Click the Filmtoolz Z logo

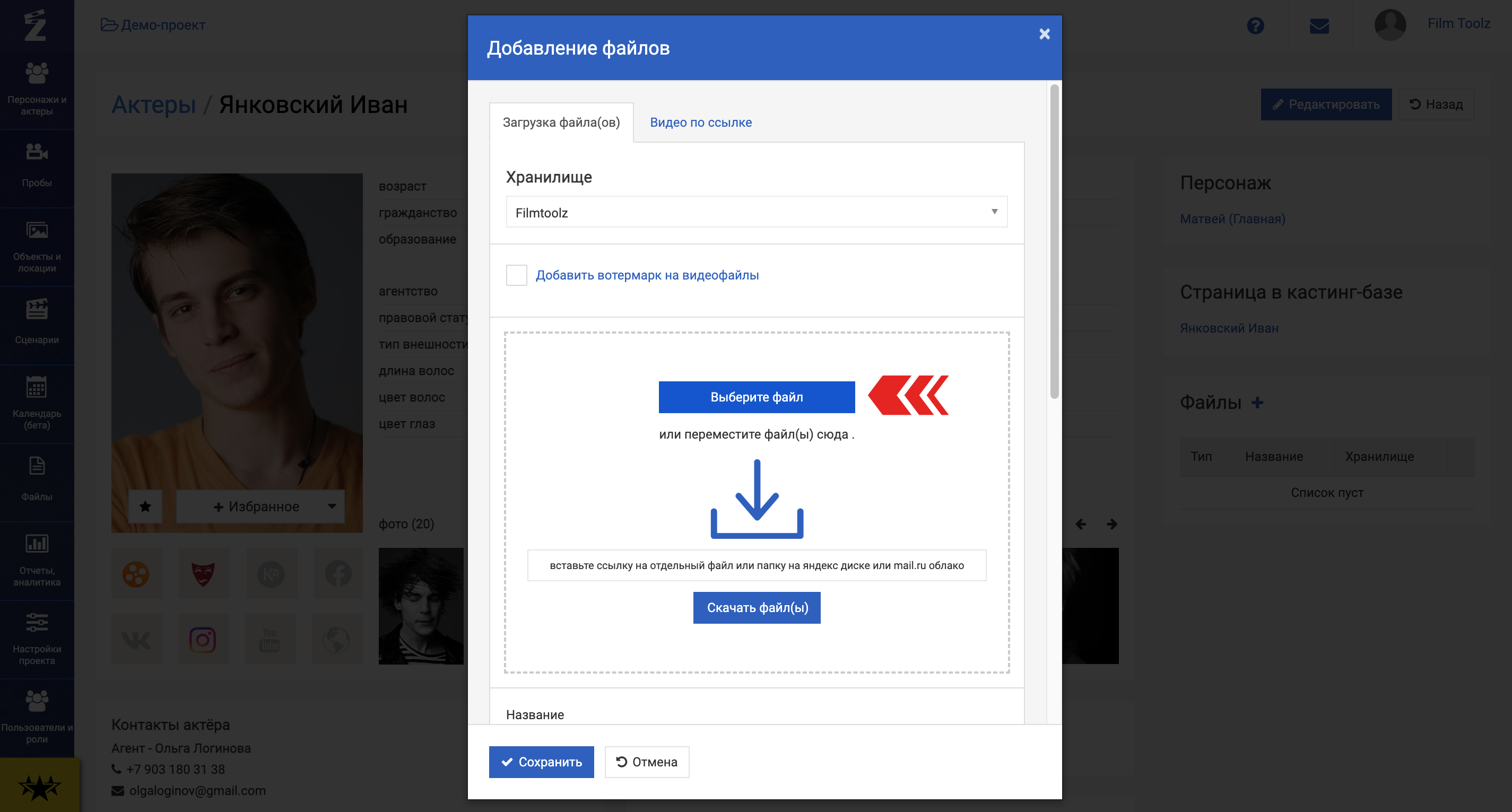[x=35, y=25]
